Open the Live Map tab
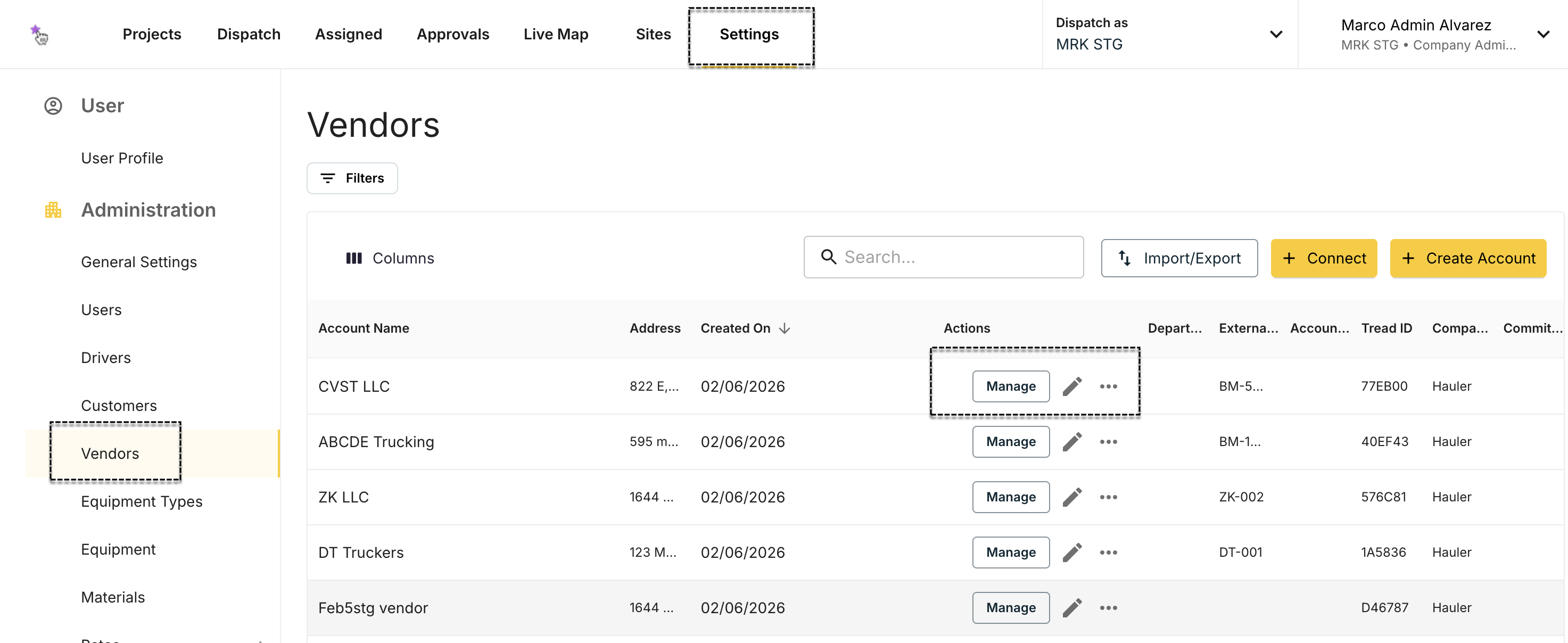The height and width of the screenshot is (643, 1568). (556, 34)
